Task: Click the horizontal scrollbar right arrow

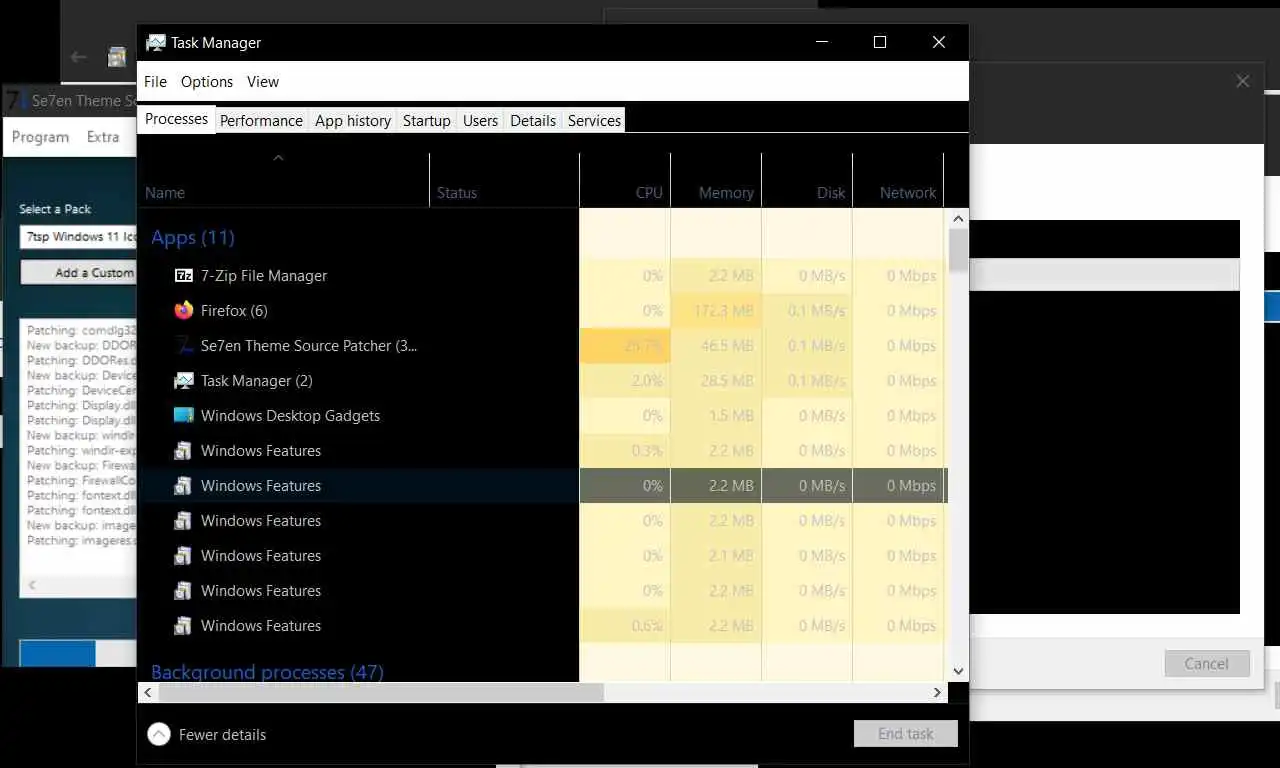Action: pos(937,692)
